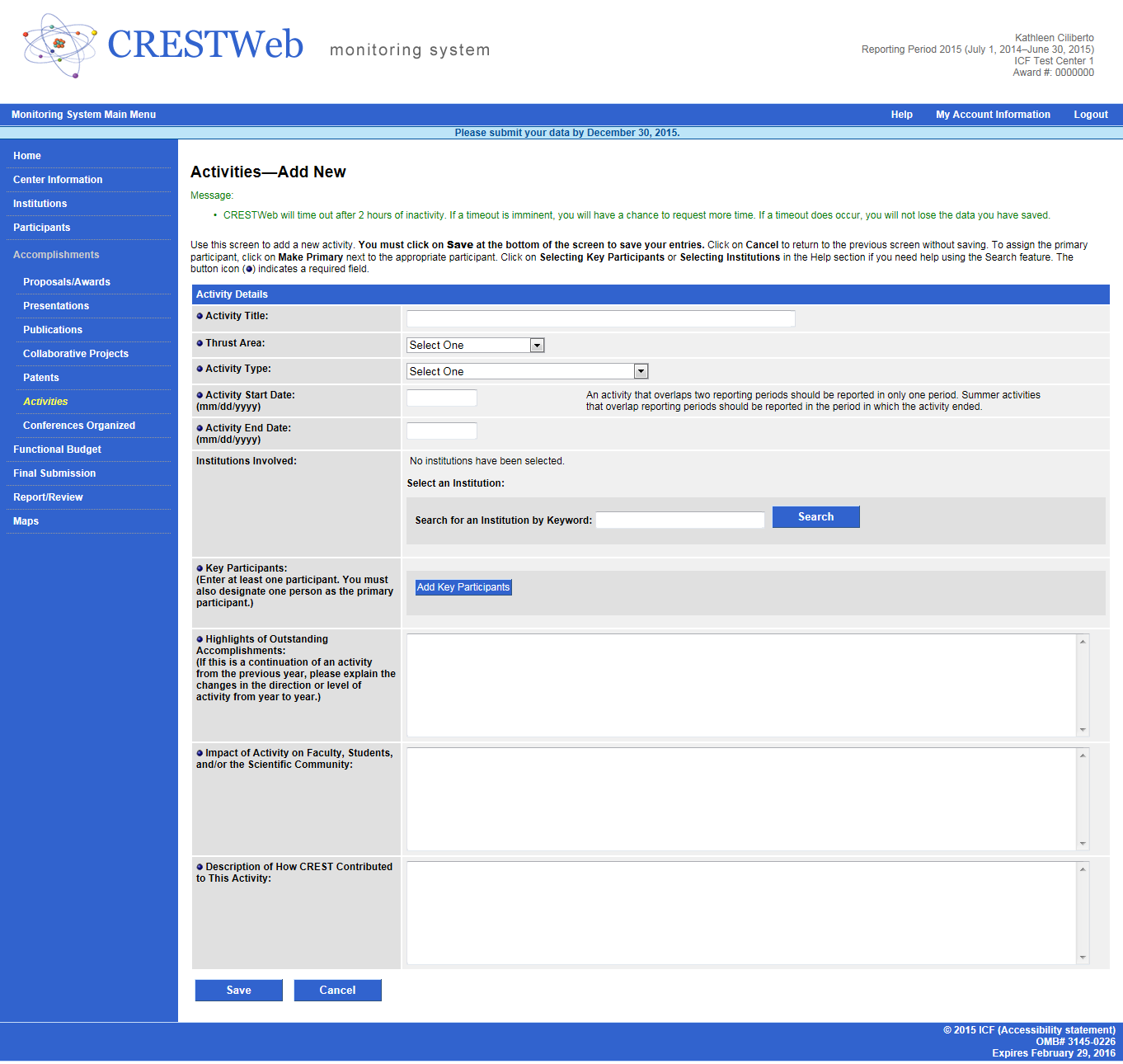Open Collaborative Projects section

pyautogui.click(x=76, y=354)
